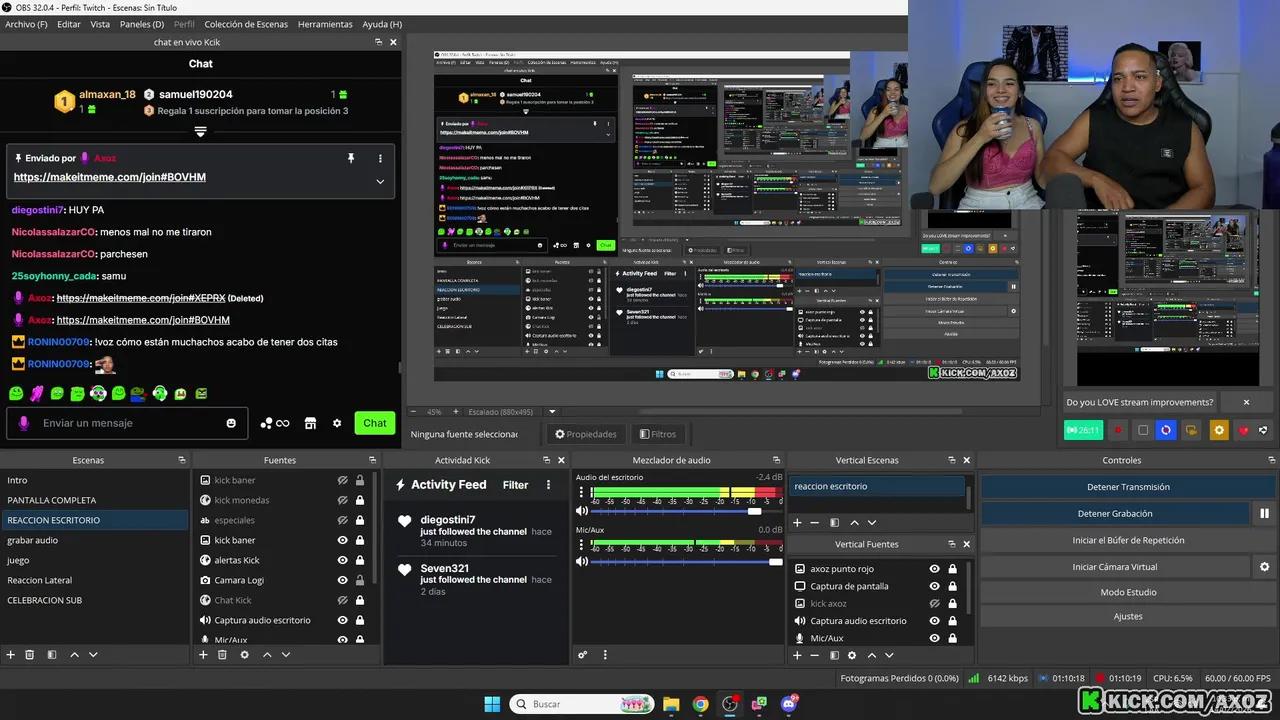This screenshot has height=720, width=1280.
Task: Lock the Camara Logi source
Action: (360, 580)
